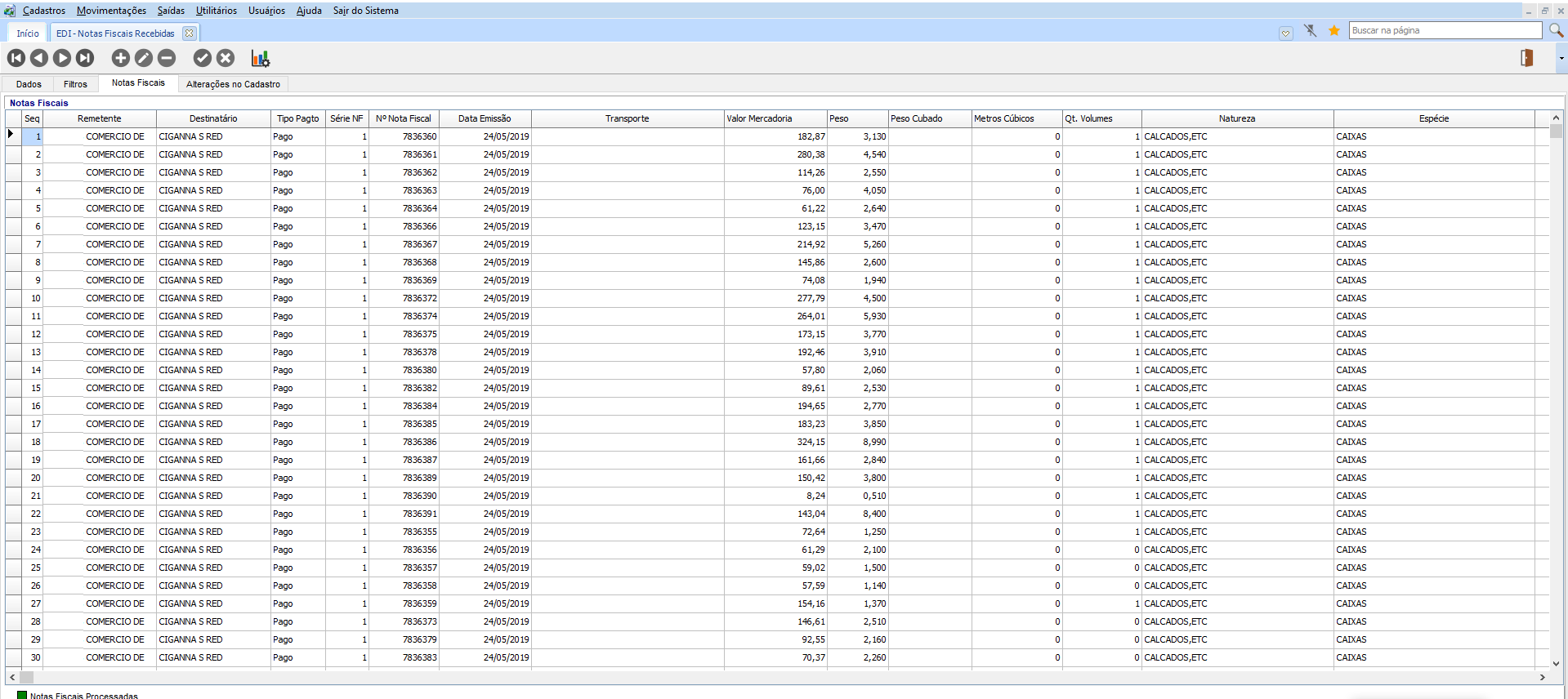Click the add new record plus icon

pyautogui.click(x=120, y=58)
